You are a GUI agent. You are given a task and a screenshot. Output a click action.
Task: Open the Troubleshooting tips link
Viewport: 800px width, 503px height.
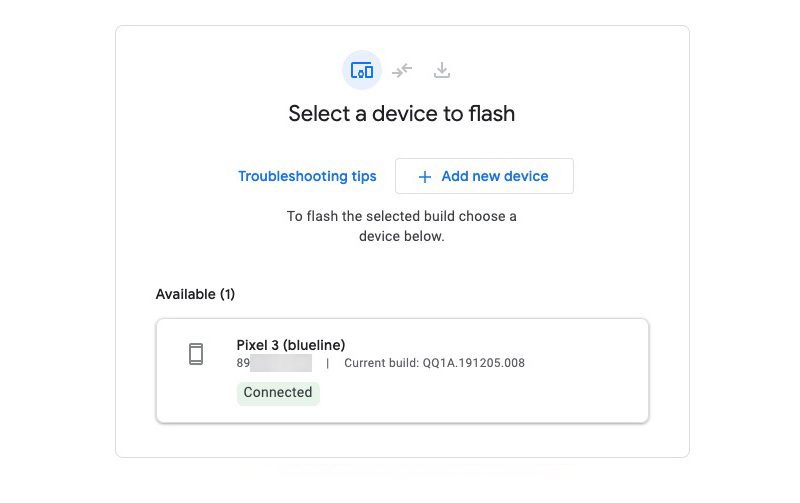(x=307, y=177)
